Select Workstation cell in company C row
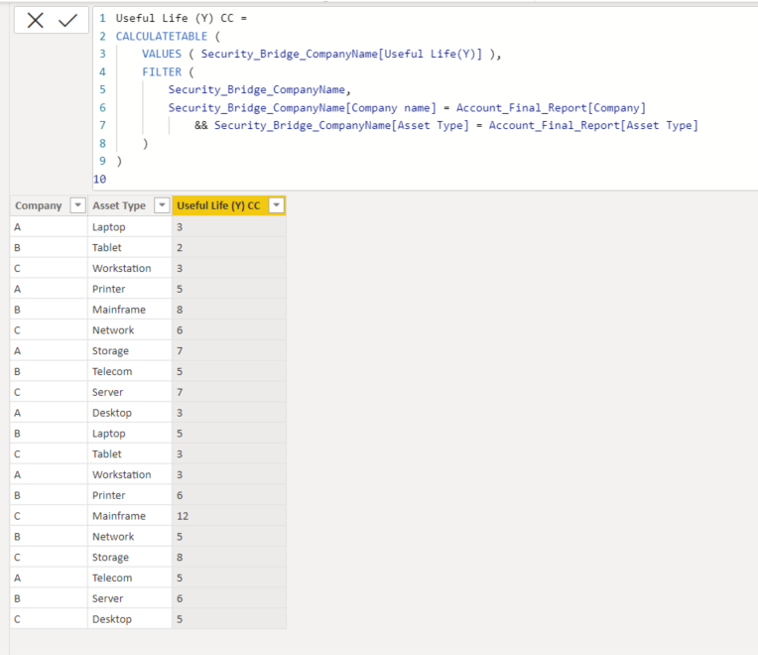This screenshot has height=655, width=758. tap(130, 268)
